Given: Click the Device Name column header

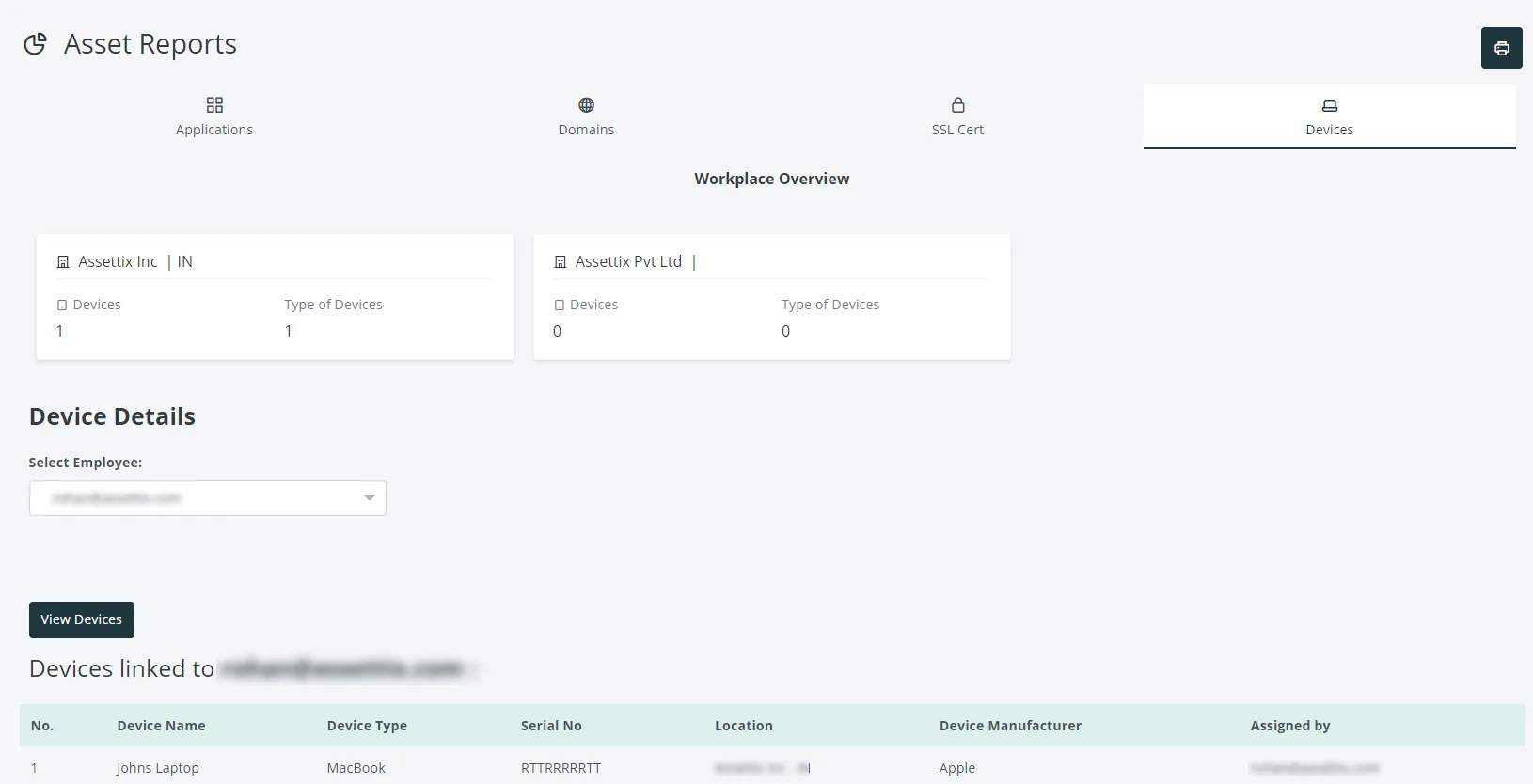Looking at the screenshot, I should coord(161,726).
